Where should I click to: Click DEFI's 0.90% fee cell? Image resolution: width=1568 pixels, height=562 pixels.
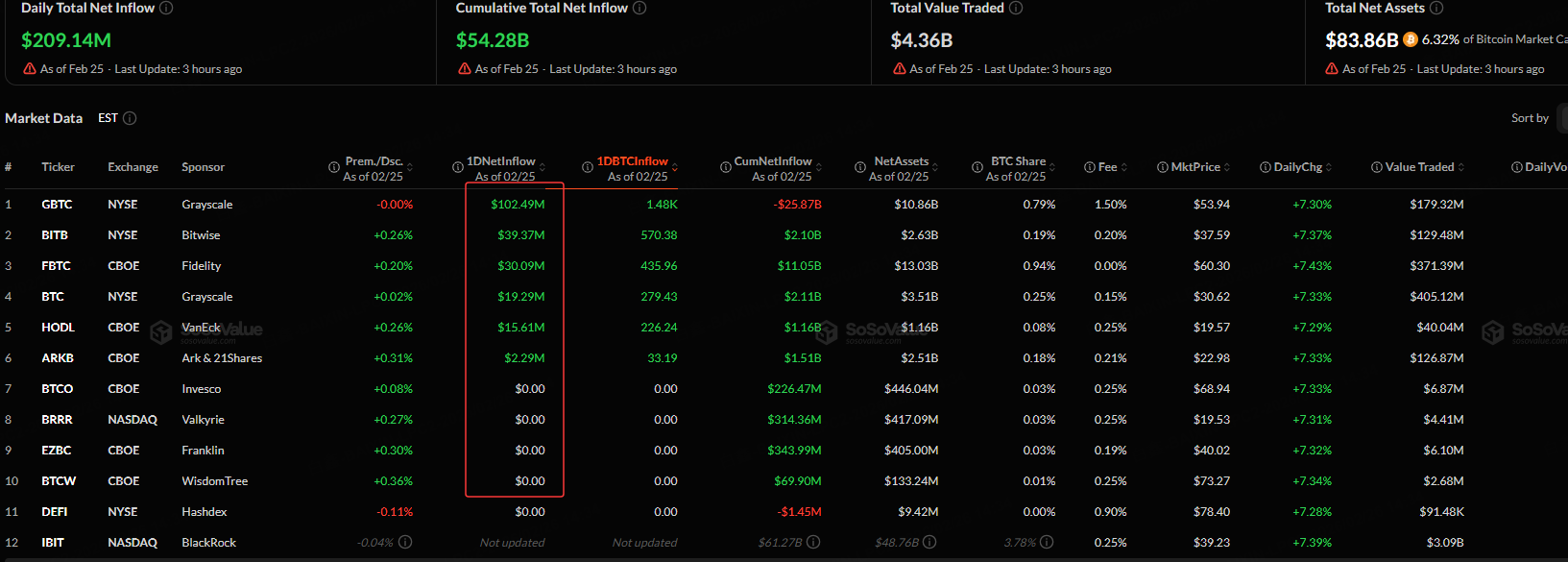tap(1111, 512)
